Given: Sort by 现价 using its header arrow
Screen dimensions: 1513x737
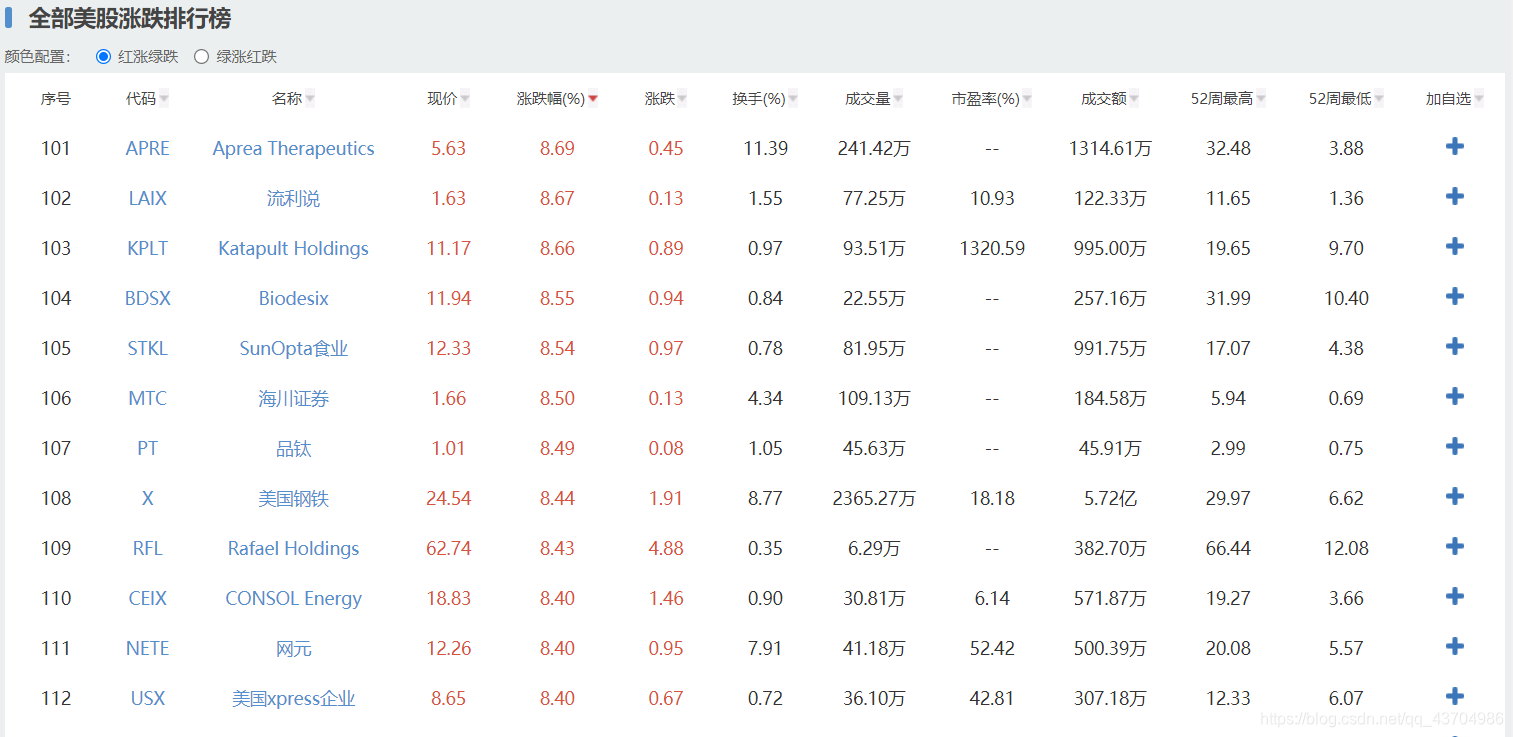Looking at the screenshot, I should tap(465, 99).
